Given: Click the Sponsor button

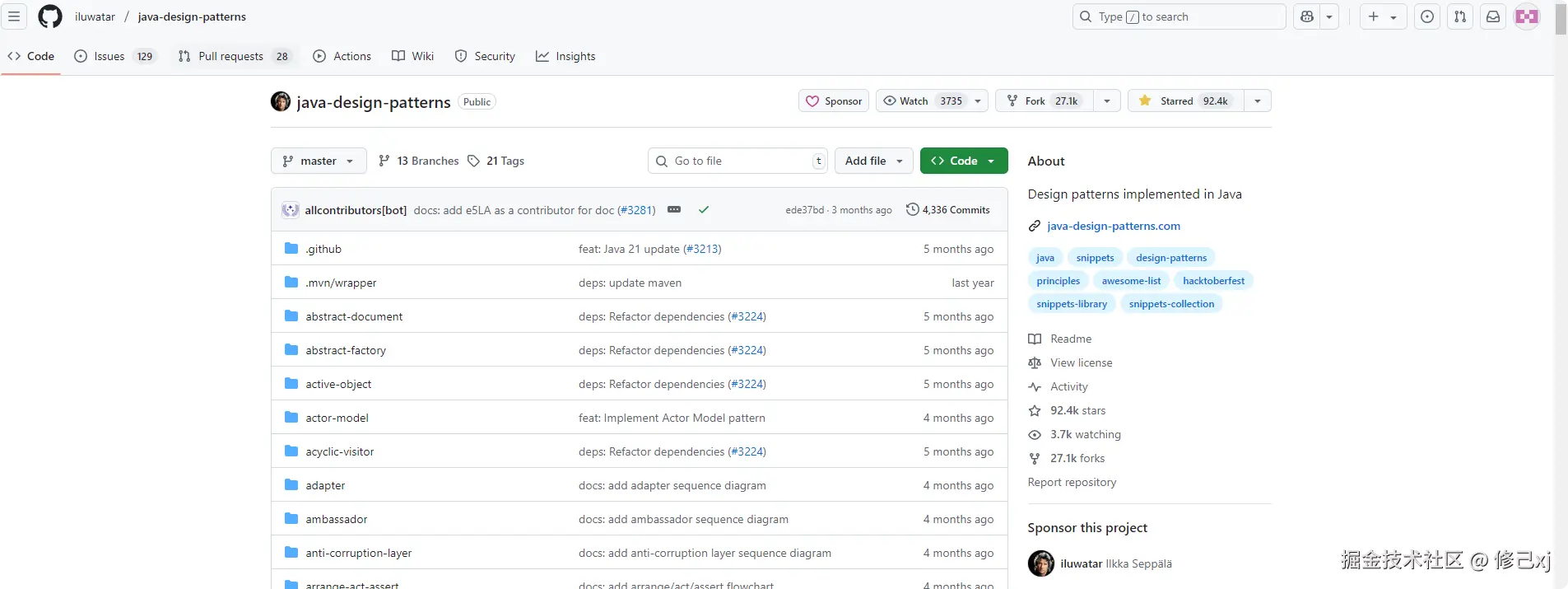Looking at the screenshot, I should tap(834, 101).
